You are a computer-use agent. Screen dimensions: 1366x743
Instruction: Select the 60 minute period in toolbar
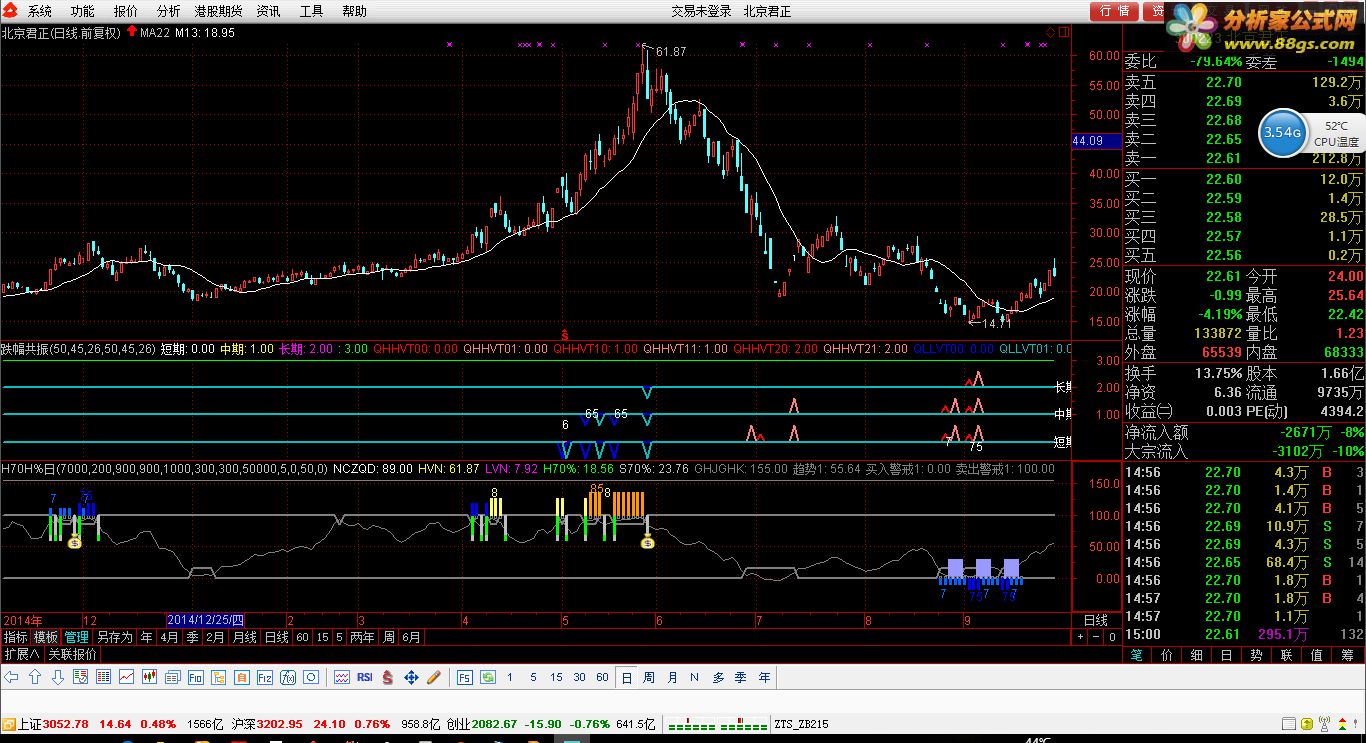point(602,677)
